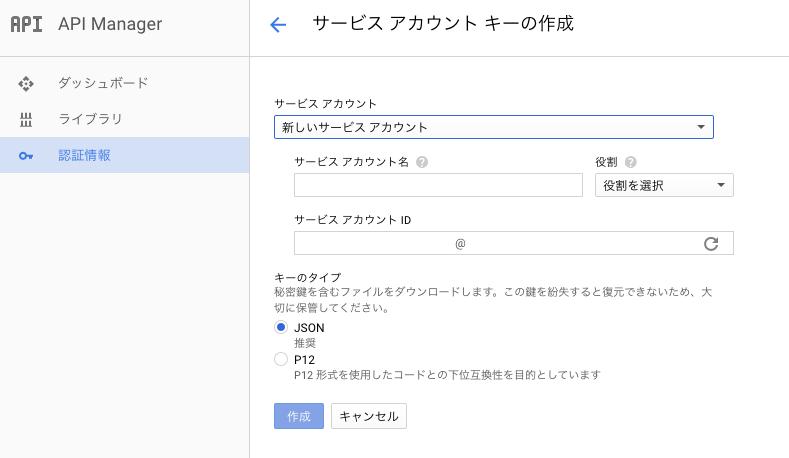The height and width of the screenshot is (458, 789).
Task: Click help icon next to サービス アカウント名
Action: tap(422, 162)
